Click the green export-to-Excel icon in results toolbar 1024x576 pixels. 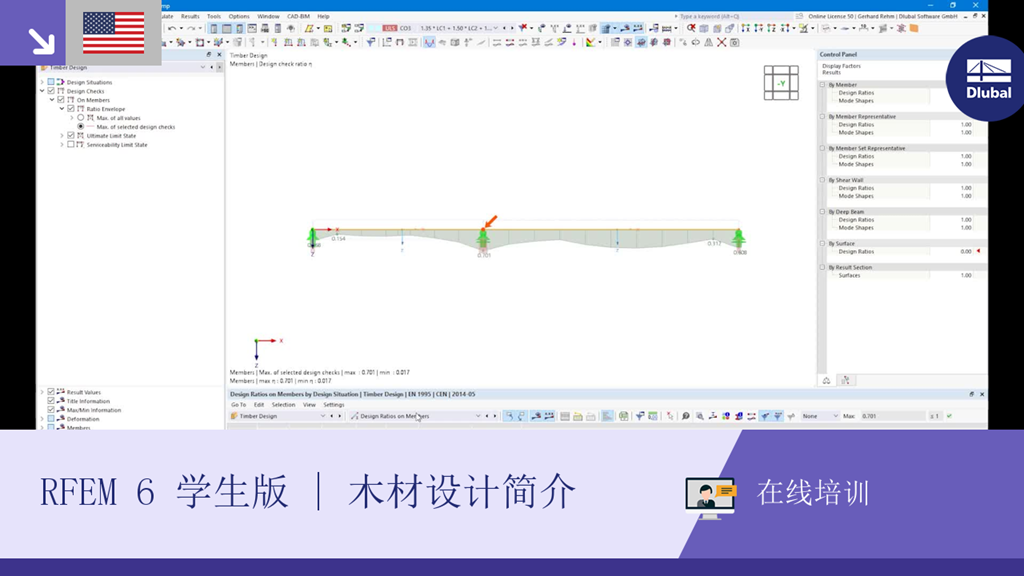click(624, 416)
